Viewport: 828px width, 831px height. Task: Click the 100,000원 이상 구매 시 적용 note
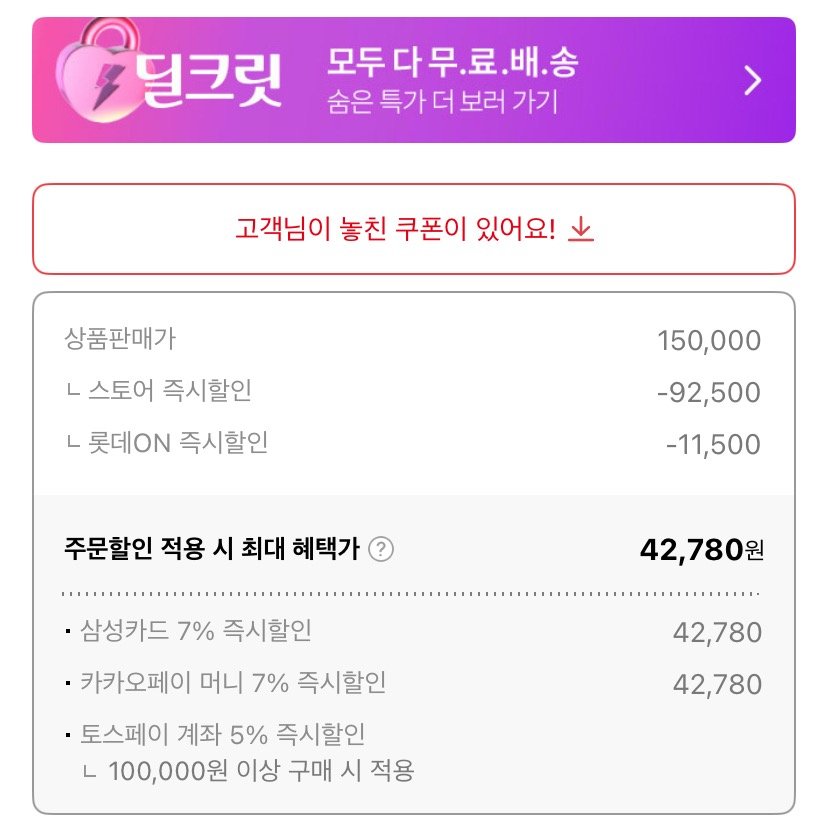pyautogui.click(x=260, y=771)
